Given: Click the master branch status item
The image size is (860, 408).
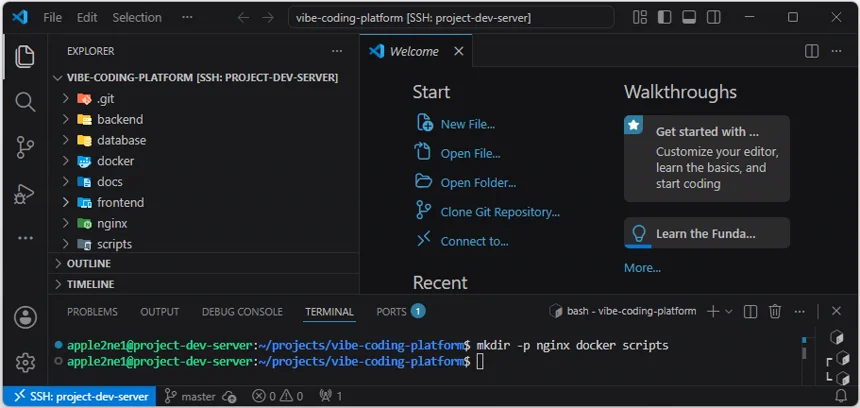Looking at the screenshot, I should coord(190,396).
